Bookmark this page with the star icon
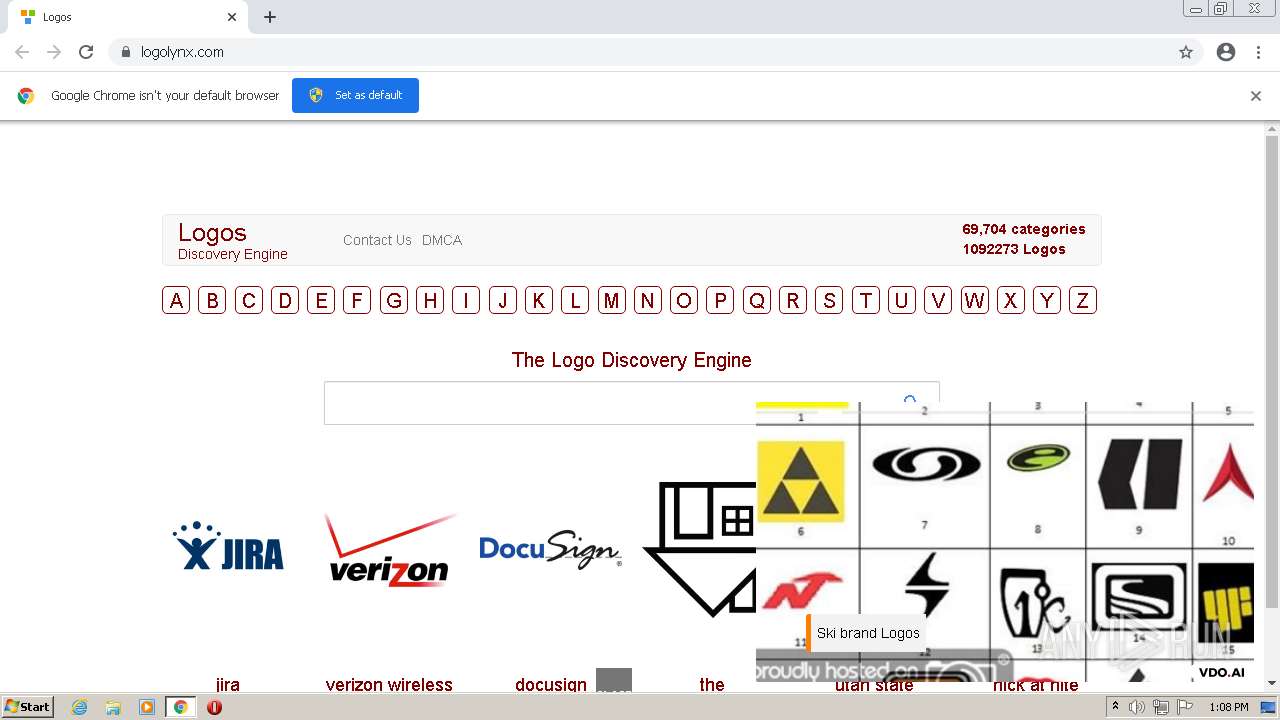This screenshot has height=720, width=1280. (1186, 52)
